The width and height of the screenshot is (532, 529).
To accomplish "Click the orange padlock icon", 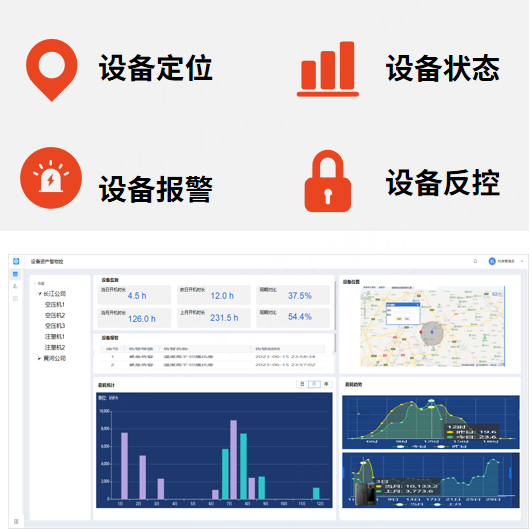I will (327, 181).
